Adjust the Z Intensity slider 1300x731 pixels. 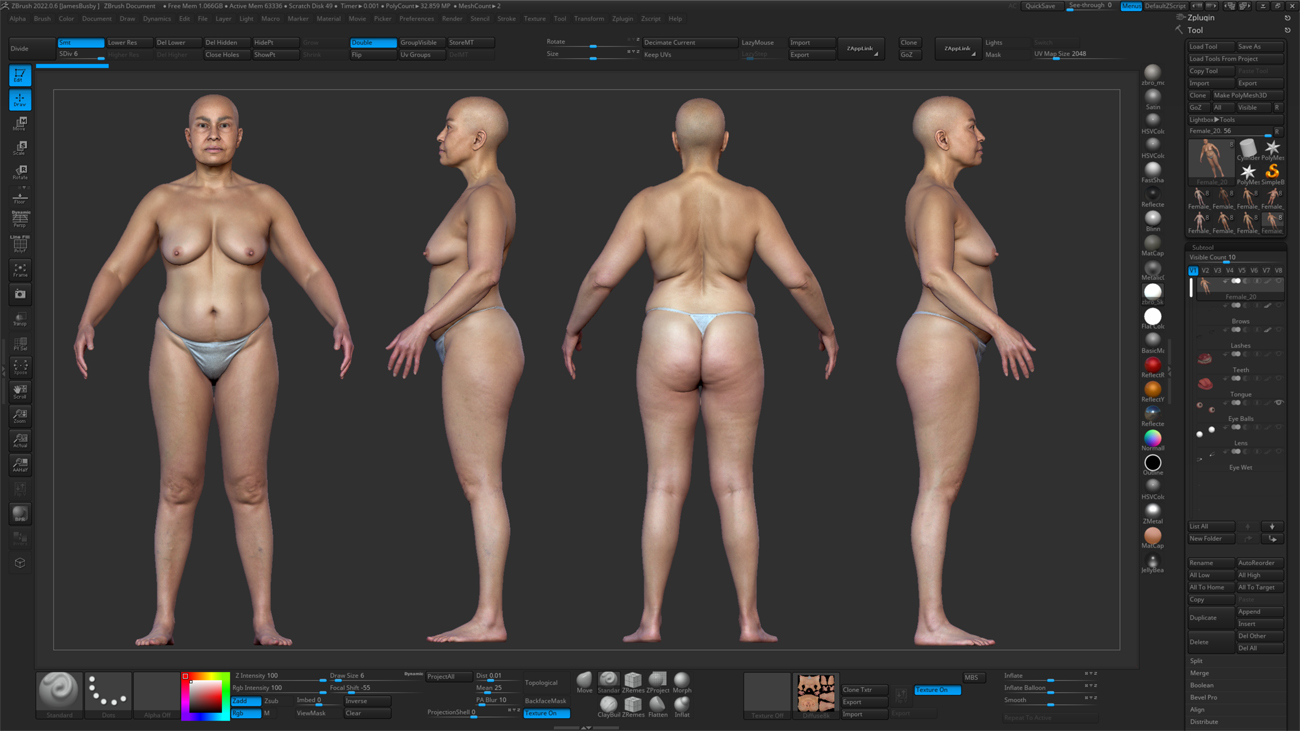(x=280, y=677)
